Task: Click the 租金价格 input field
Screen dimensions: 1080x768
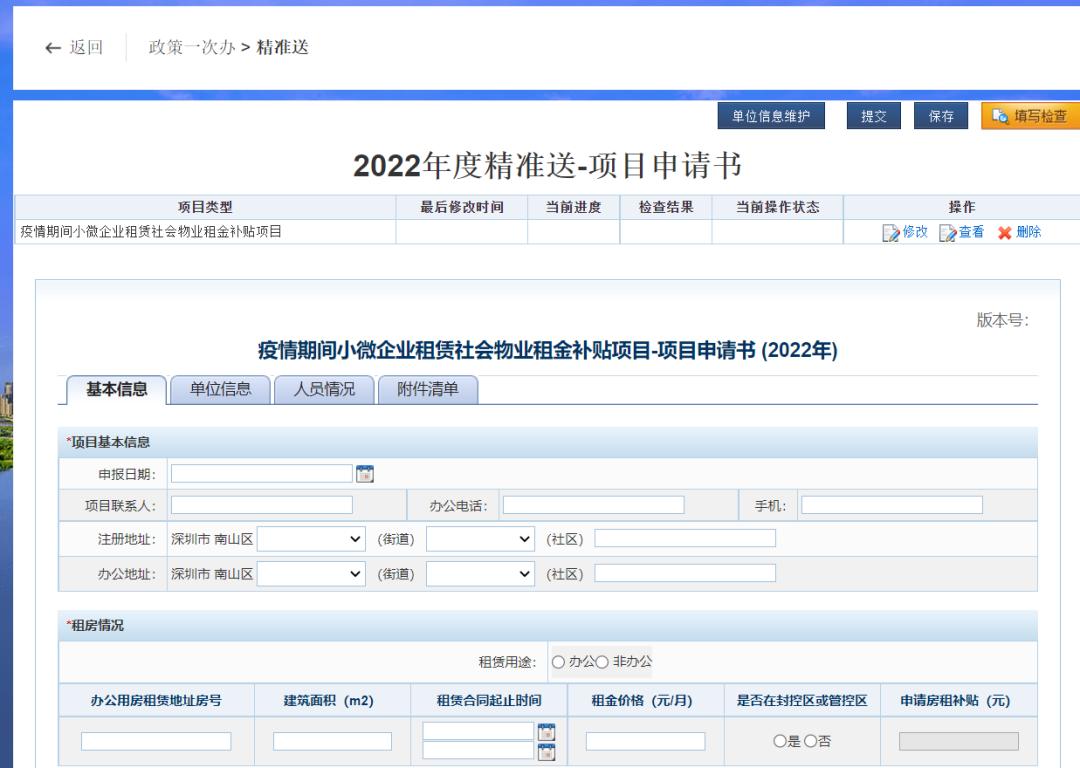Action: pos(645,741)
